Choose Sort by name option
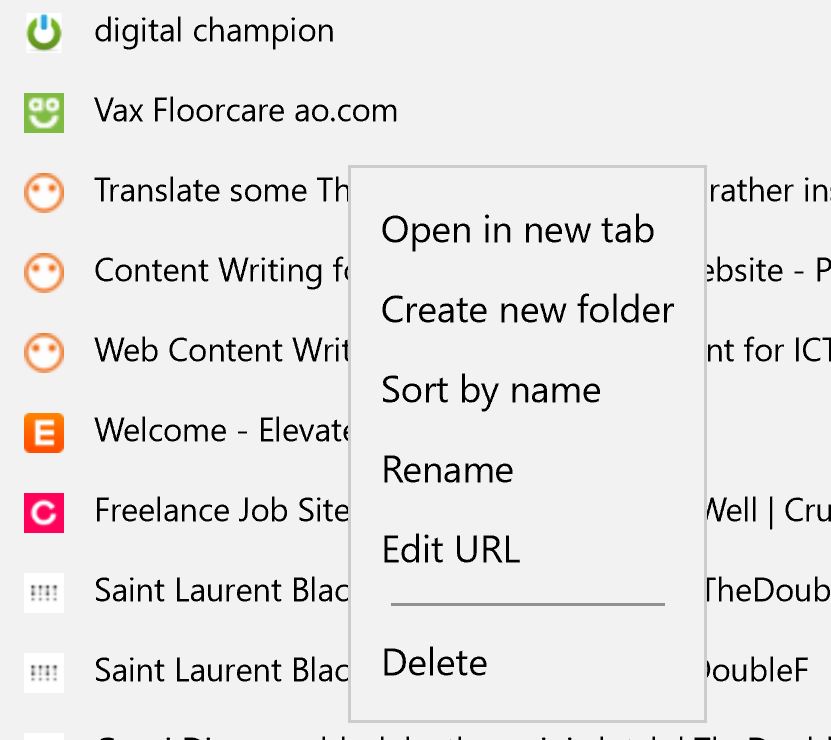This screenshot has width=831, height=740. [x=491, y=391]
